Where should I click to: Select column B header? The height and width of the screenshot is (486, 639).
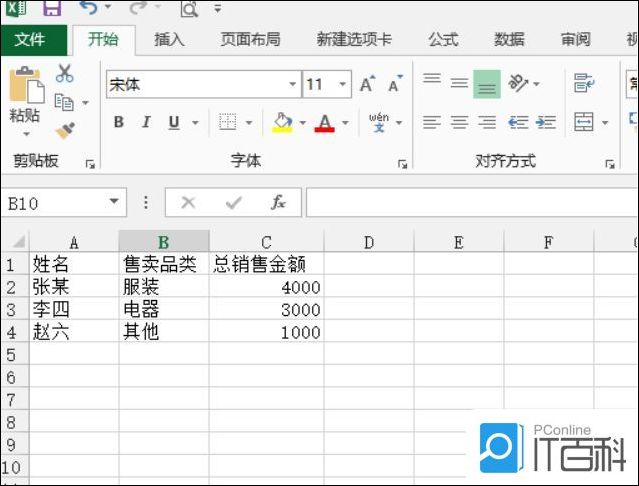coord(164,242)
